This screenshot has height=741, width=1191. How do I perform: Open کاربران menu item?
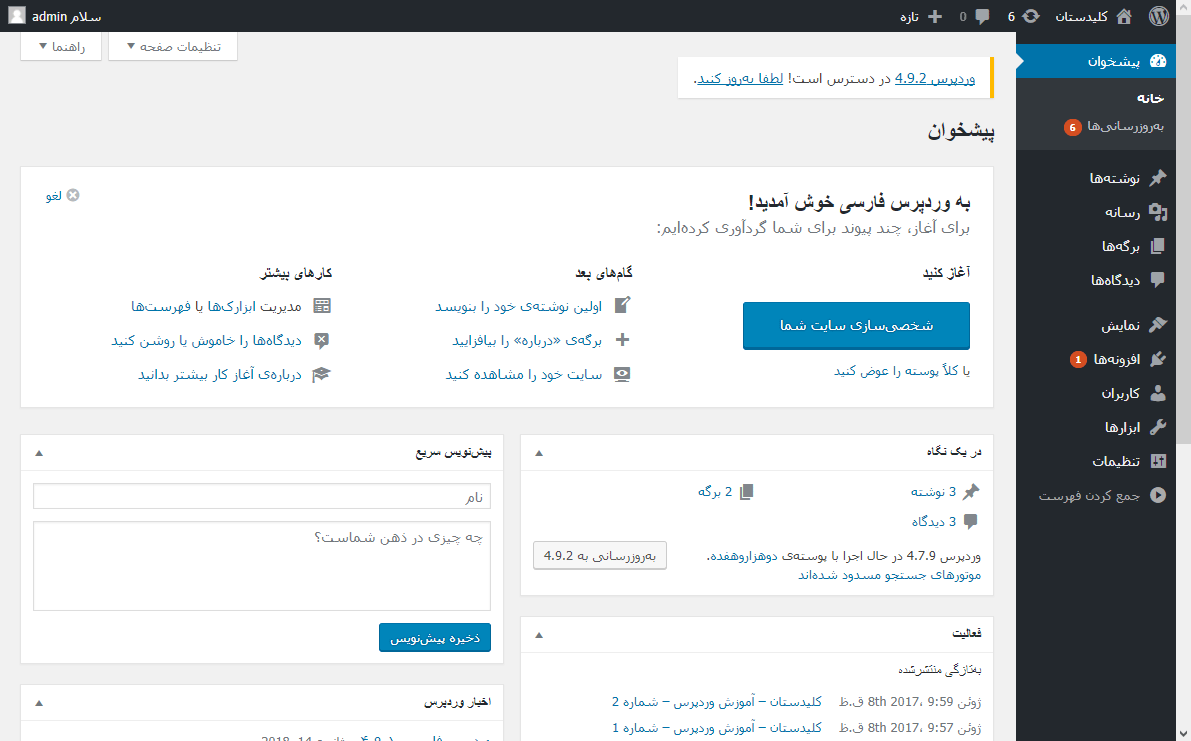(1096, 393)
